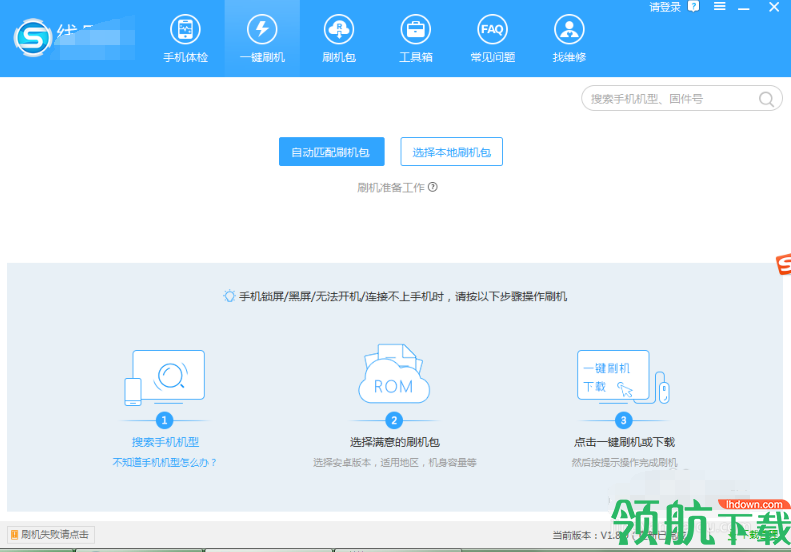Screen dimensions: 791x552
Task: Switch to the 常见问题 tab label
Action: pos(492,57)
